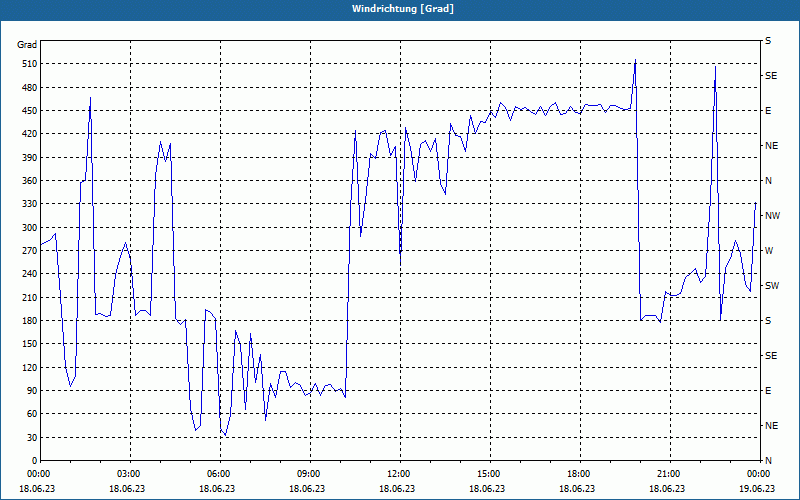
Task: Select the 480 value on the y-axis
Action: [x=29, y=88]
